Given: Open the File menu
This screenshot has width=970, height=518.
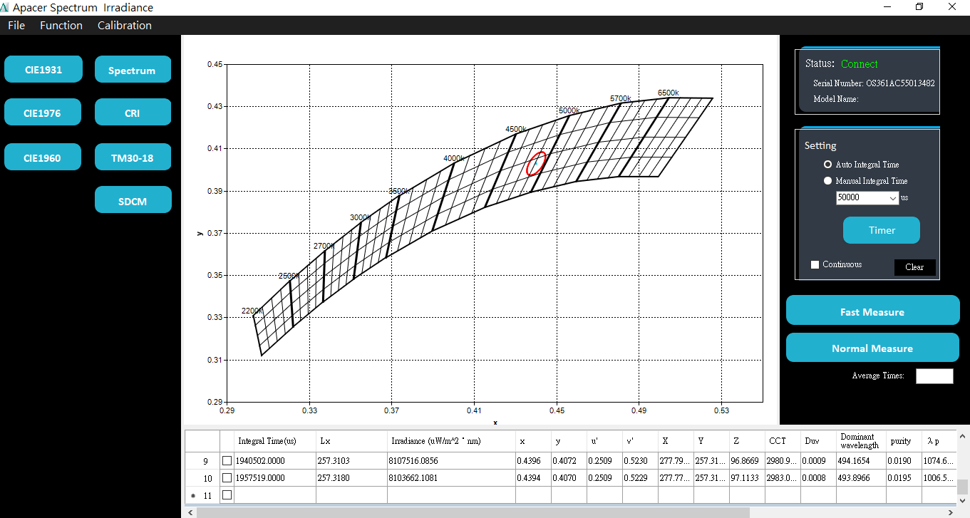Looking at the screenshot, I should coord(17,25).
